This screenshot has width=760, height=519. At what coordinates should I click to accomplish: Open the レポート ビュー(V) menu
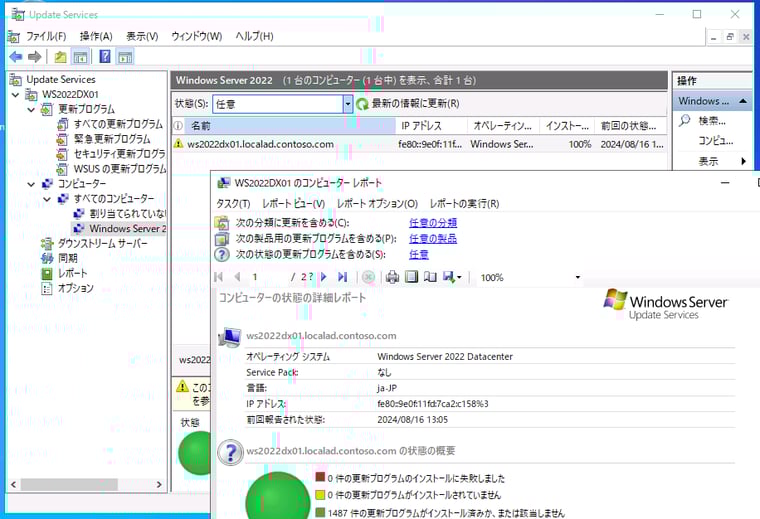point(293,204)
